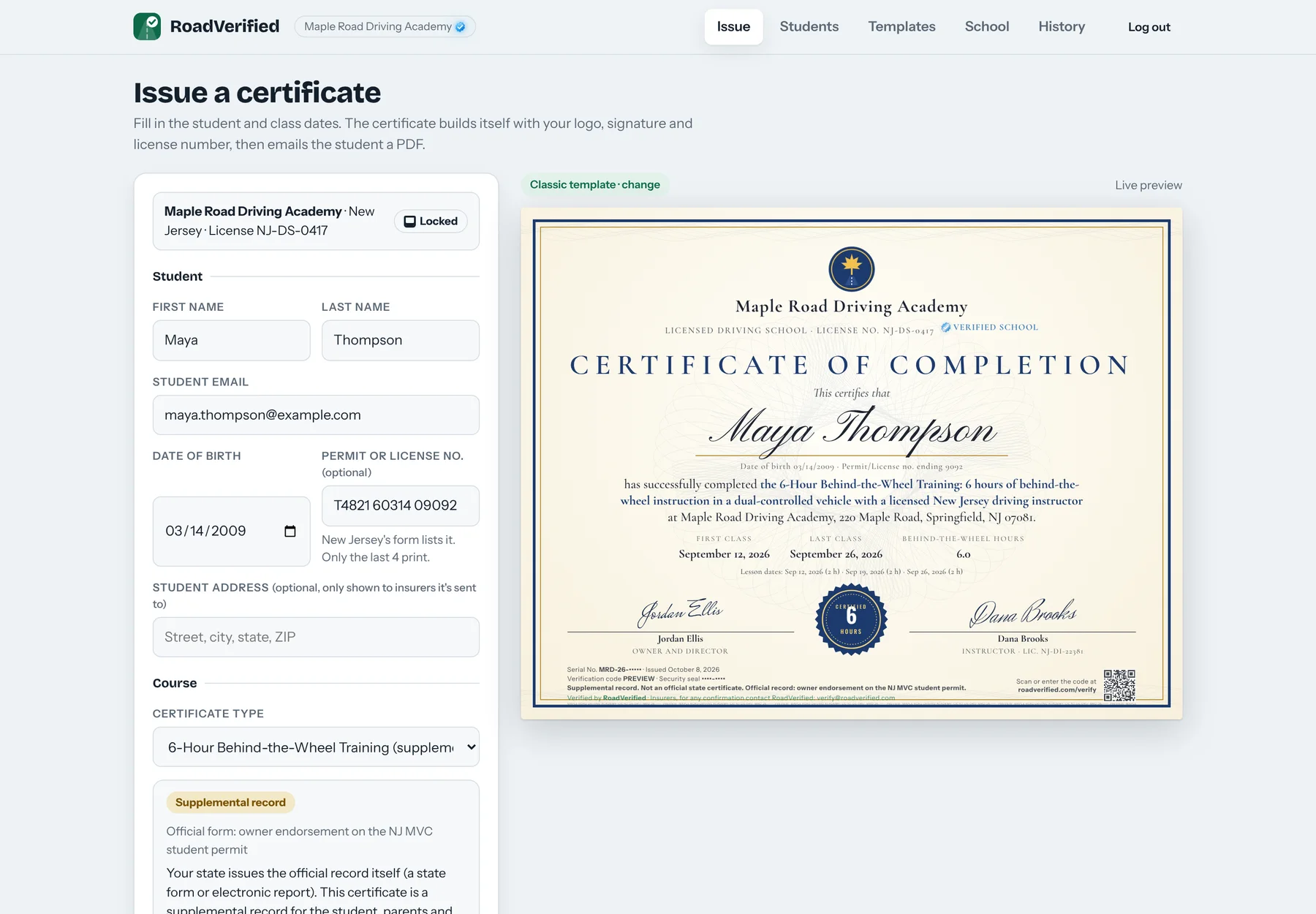This screenshot has width=1316, height=914.
Task: Click the lock icon in the Locked badge
Action: [x=410, y=222]
